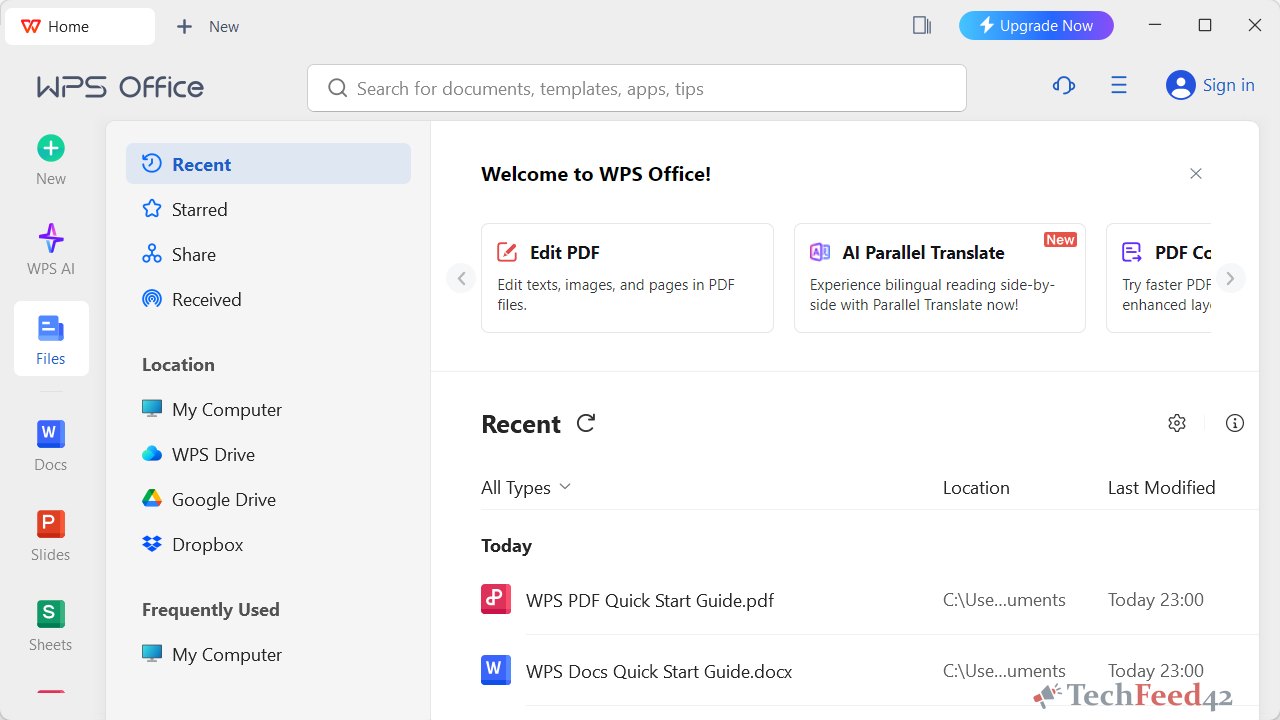Click the WPS Office logo

click(120, 87)
